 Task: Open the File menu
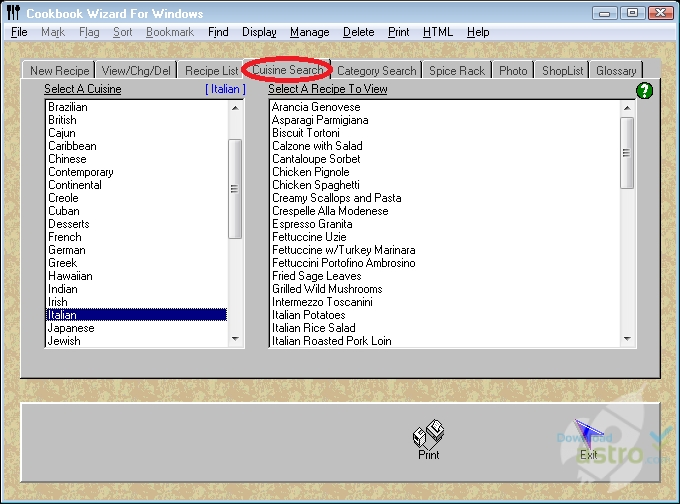pyautogui.click(x=19, y=32)
